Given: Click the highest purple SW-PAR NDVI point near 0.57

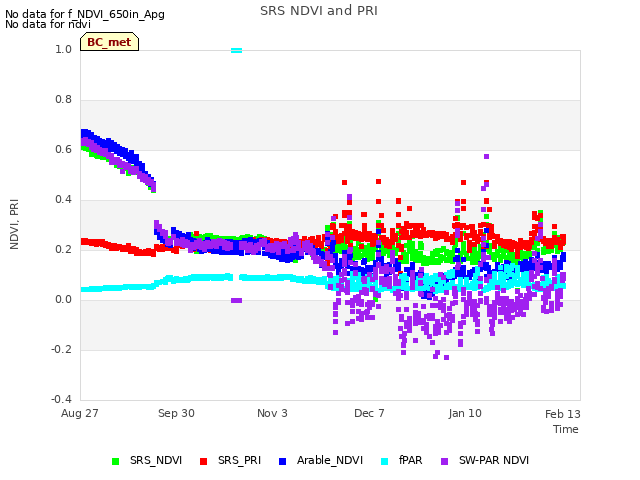Looking at the screenshot, I should [x=487, y=157].
